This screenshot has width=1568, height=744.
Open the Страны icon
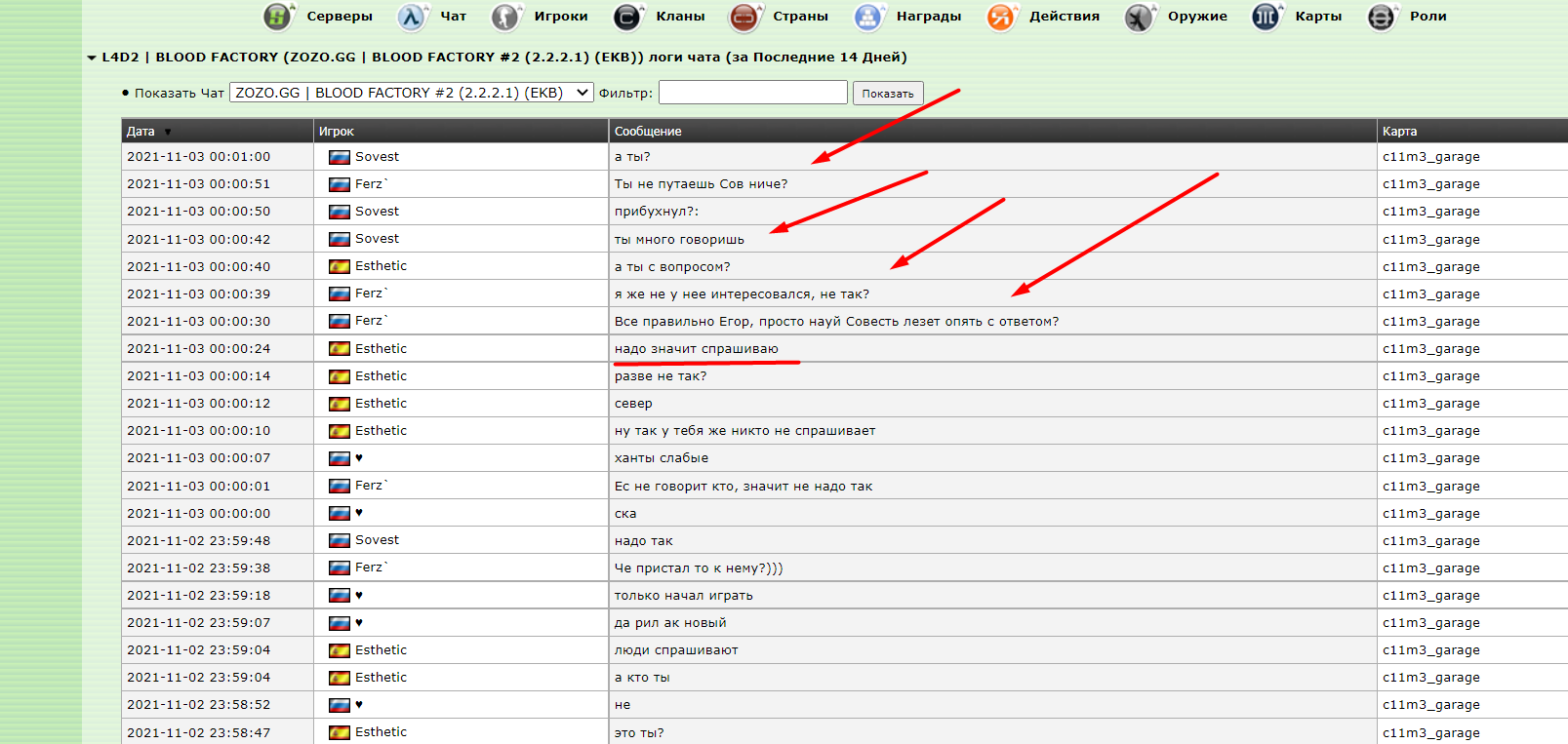tap(744, 17)
